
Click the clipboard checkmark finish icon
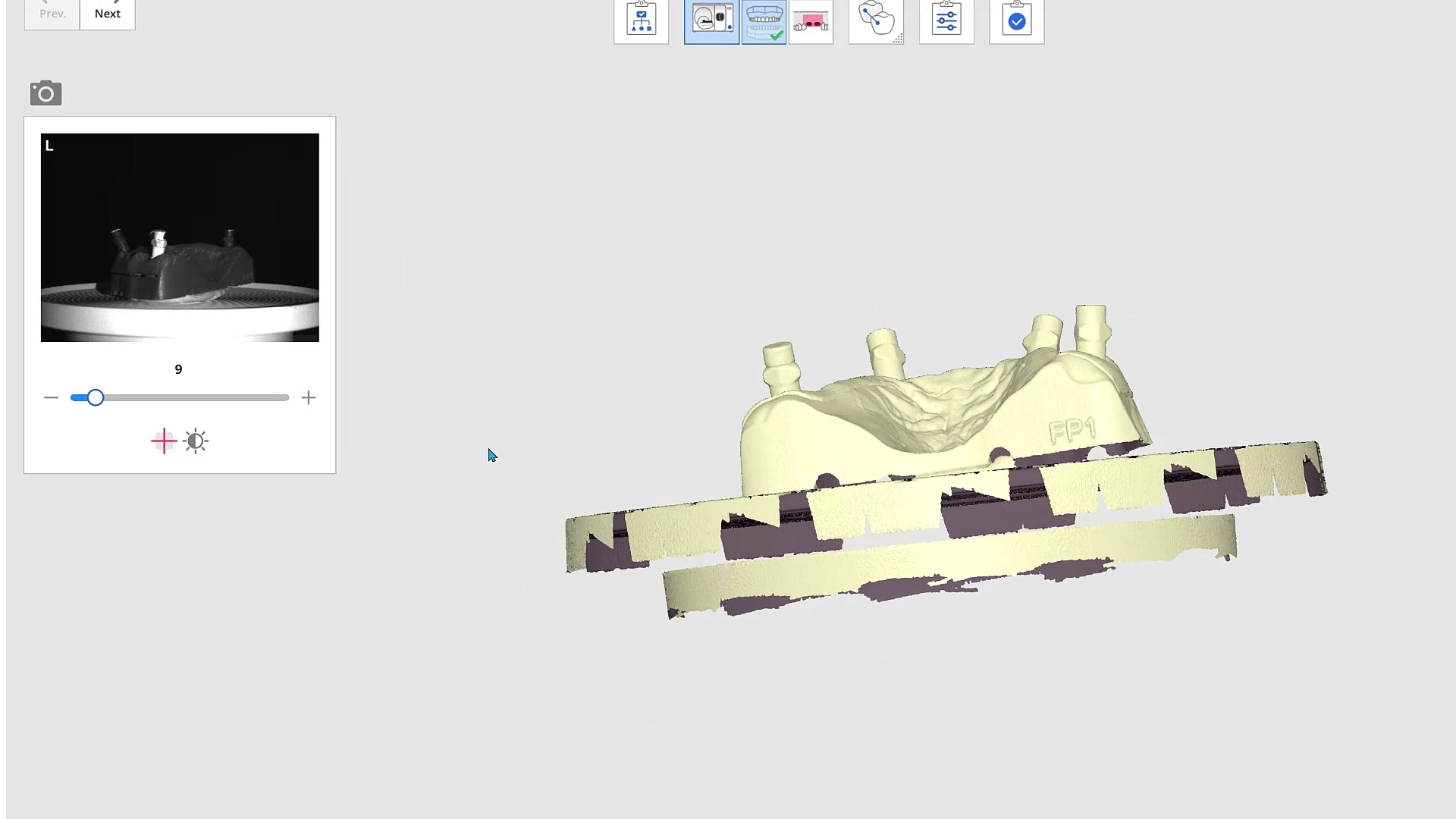click(x=1017, y=20)
